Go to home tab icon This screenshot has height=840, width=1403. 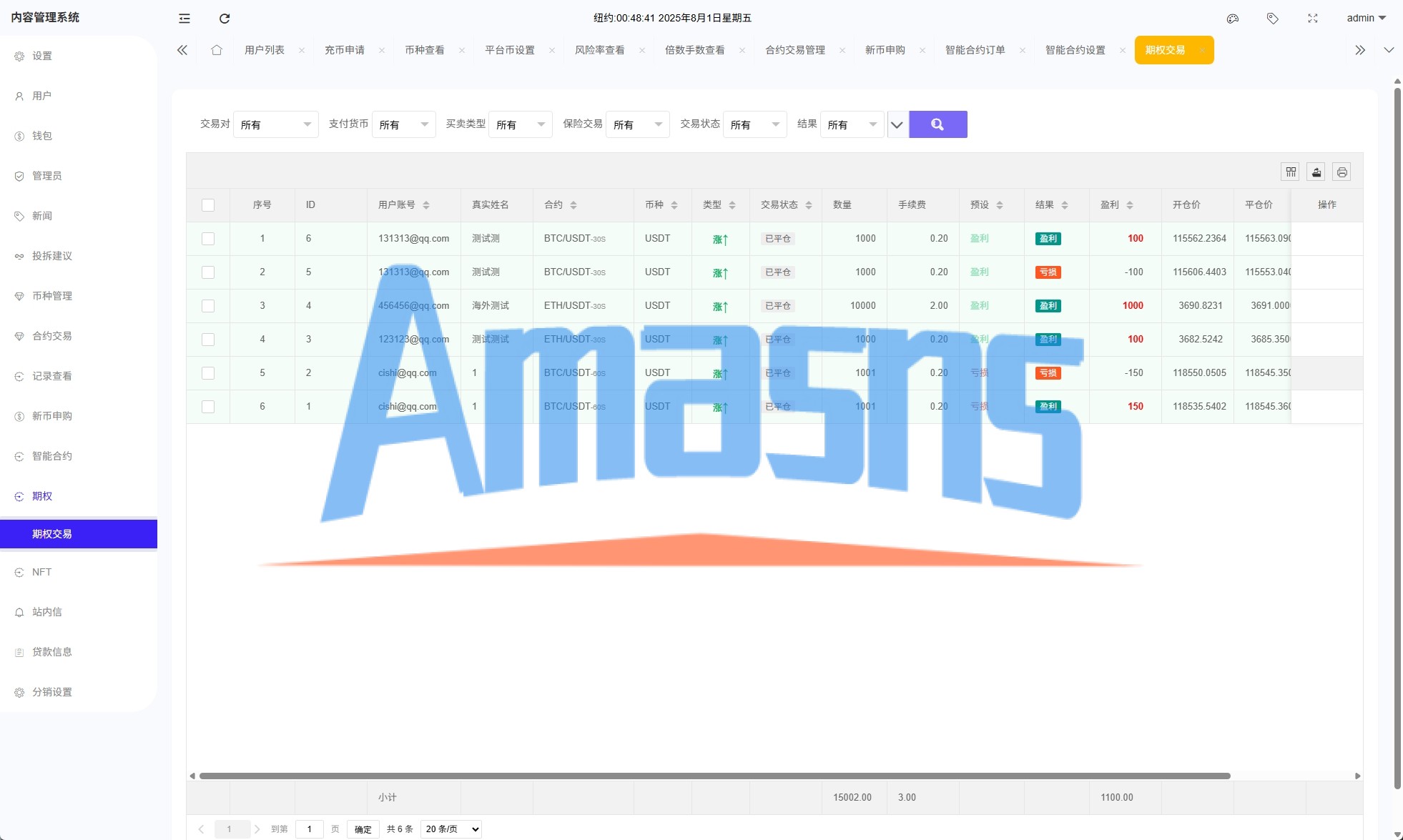click(217, 50)
